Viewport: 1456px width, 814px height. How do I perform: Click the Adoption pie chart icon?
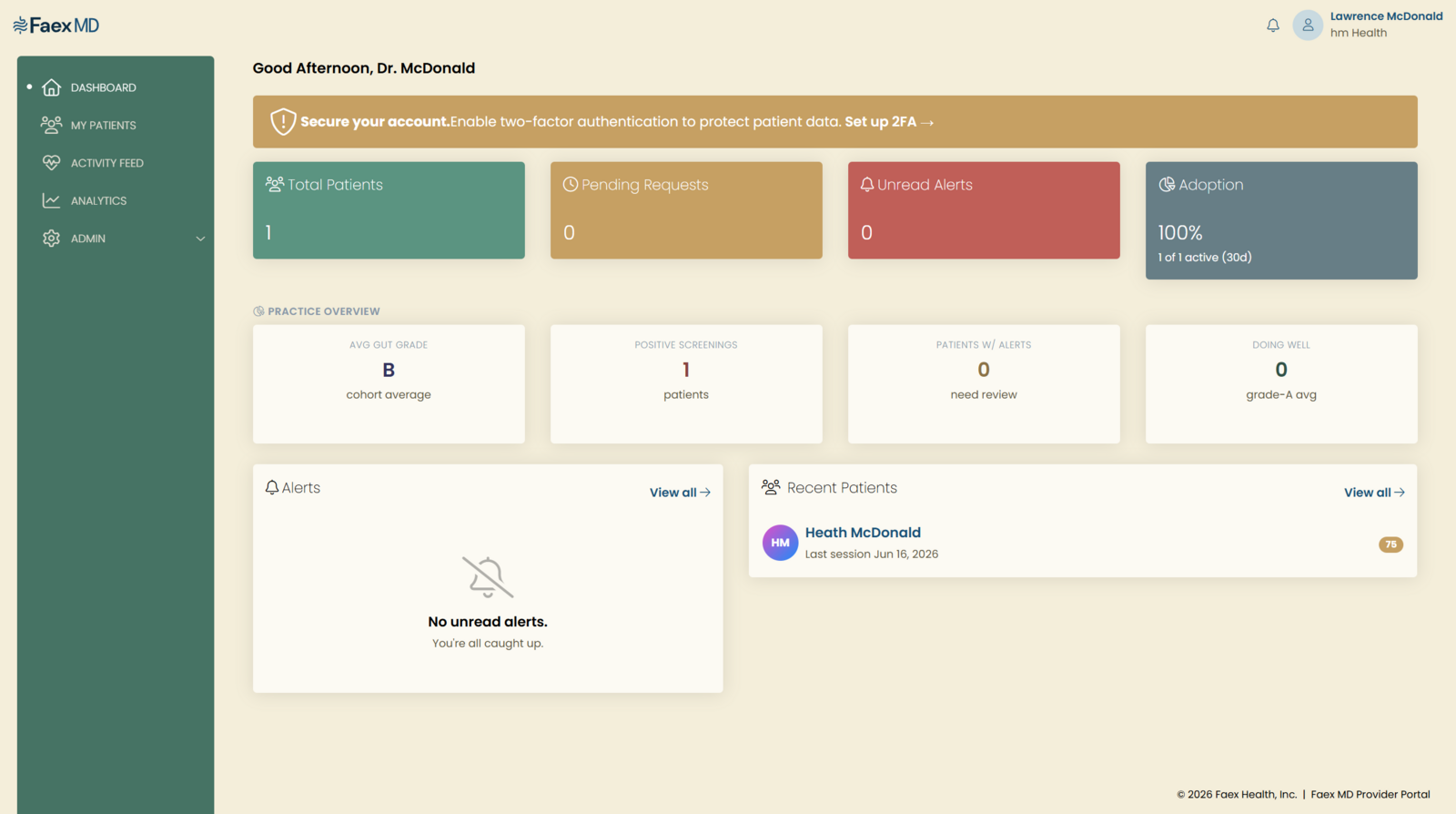[1167, 184]
